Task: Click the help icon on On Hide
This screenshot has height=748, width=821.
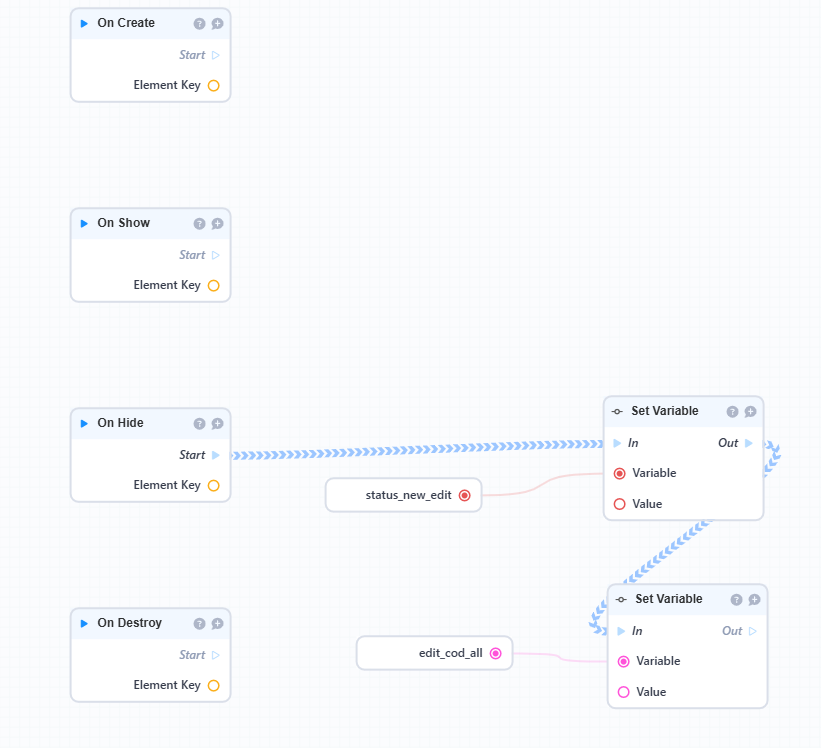Action: pos(199,424)
